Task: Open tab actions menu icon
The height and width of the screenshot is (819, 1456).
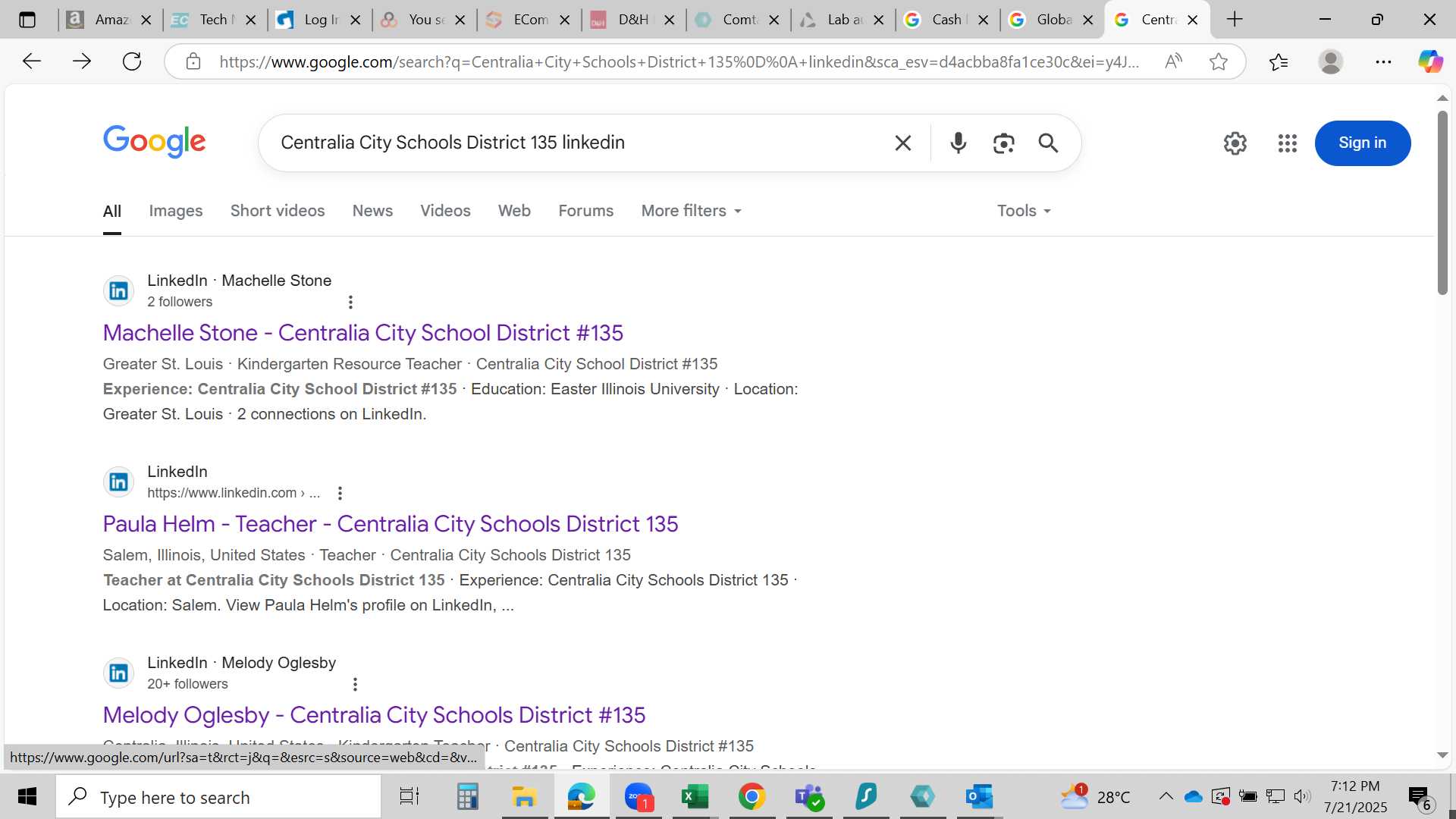Action: click(27, 20)
